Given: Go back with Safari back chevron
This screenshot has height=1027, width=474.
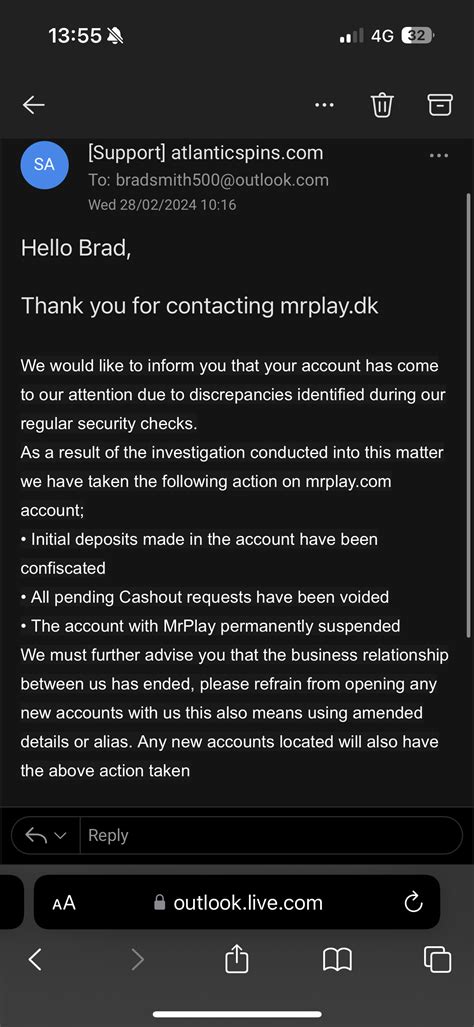Looking at the screenshot, I should pos(35,960).
